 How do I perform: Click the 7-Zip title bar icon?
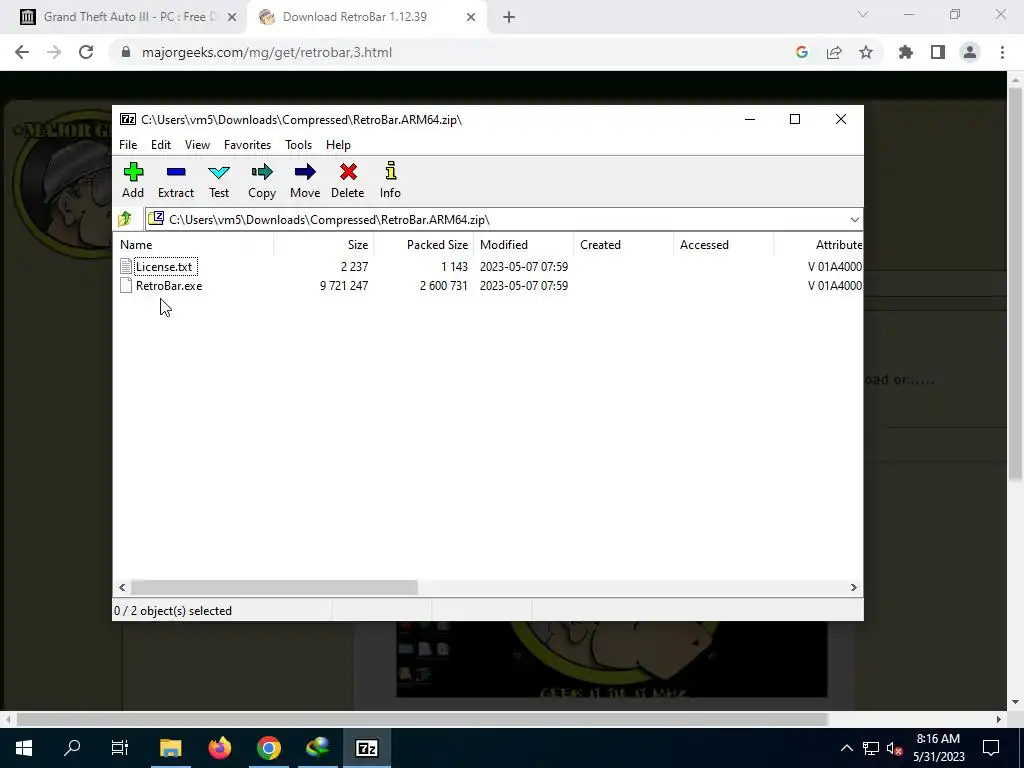[x=128, y=119]
